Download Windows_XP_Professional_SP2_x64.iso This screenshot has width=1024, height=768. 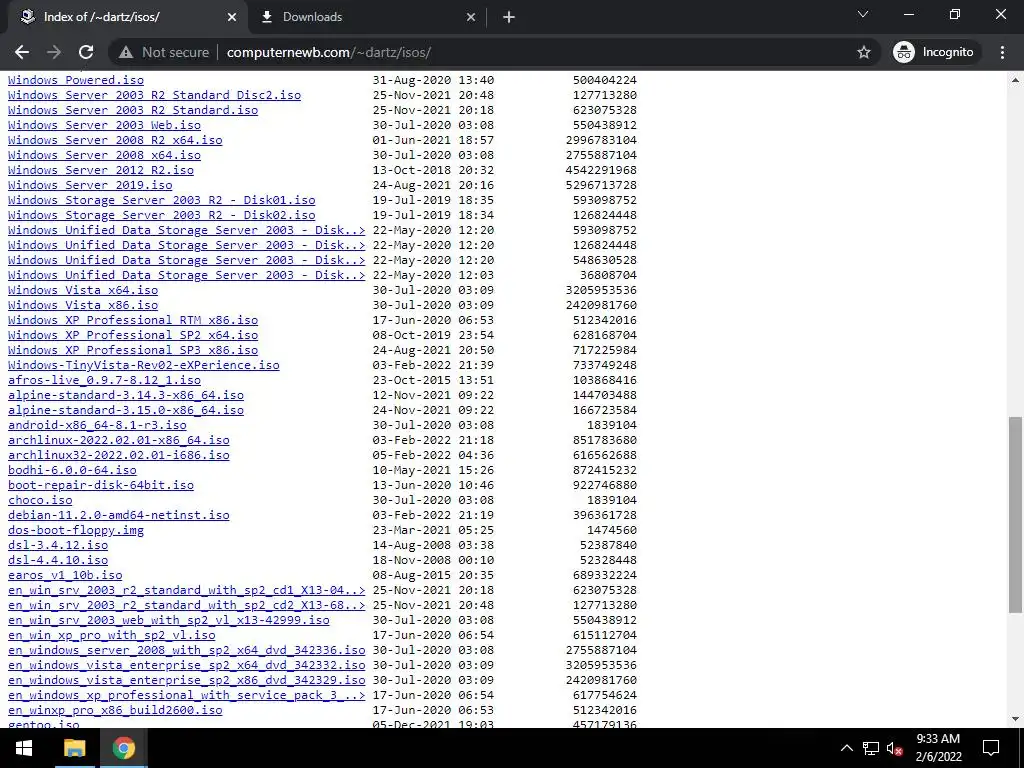133,335
